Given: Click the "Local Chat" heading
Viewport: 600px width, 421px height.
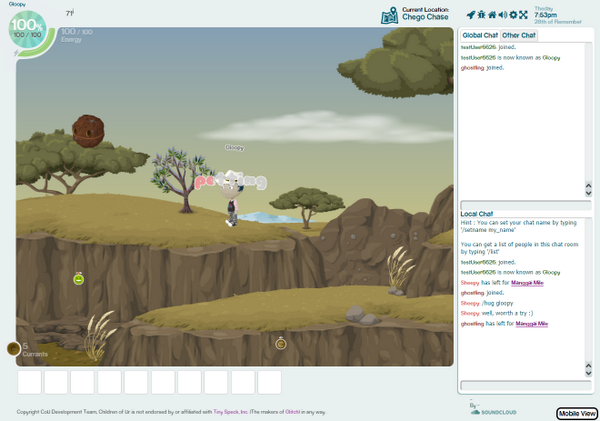Looking at the screenshot, I should click(x=476, y=214).
